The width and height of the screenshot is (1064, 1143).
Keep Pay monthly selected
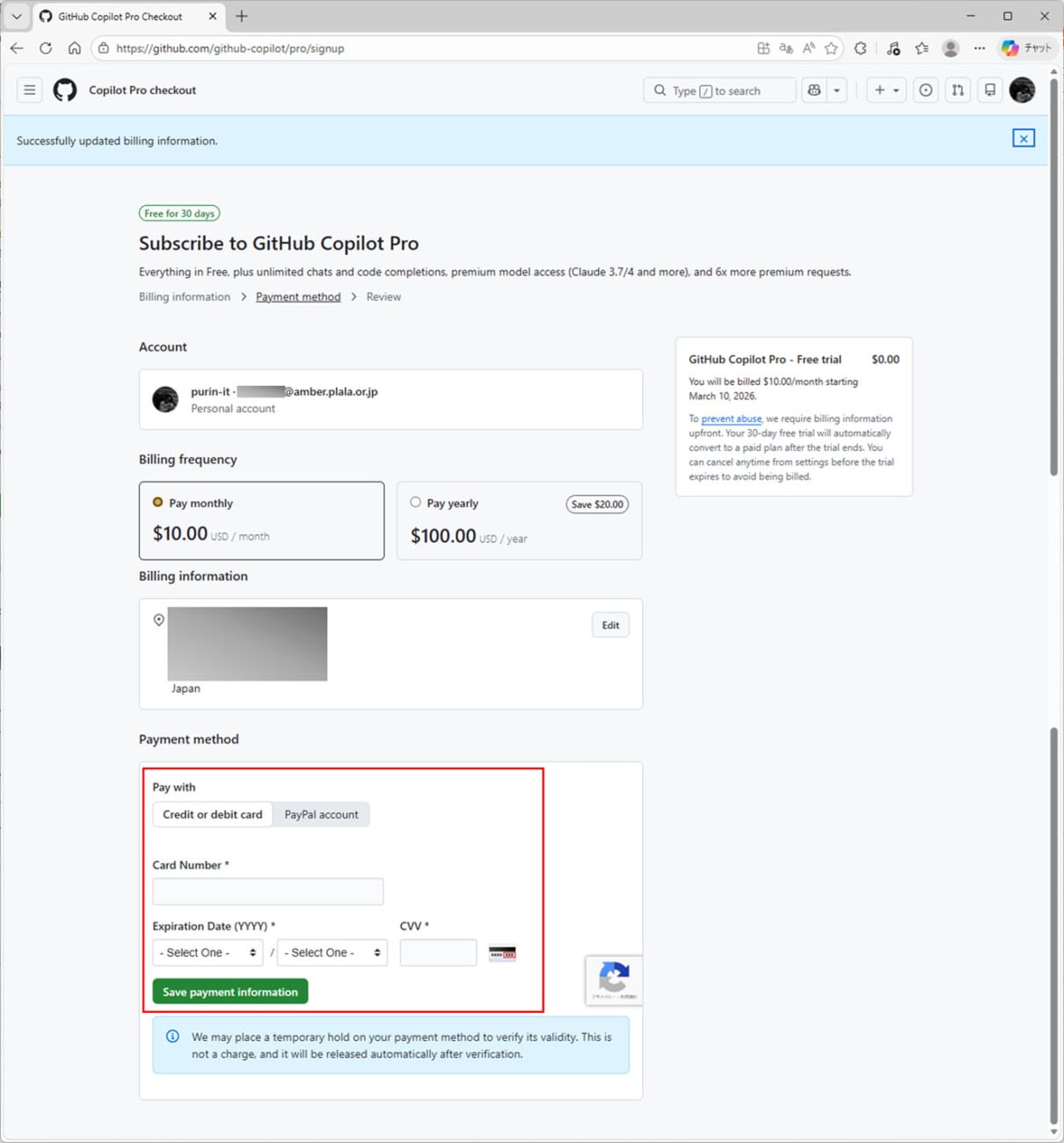click(x=157, y=502)
